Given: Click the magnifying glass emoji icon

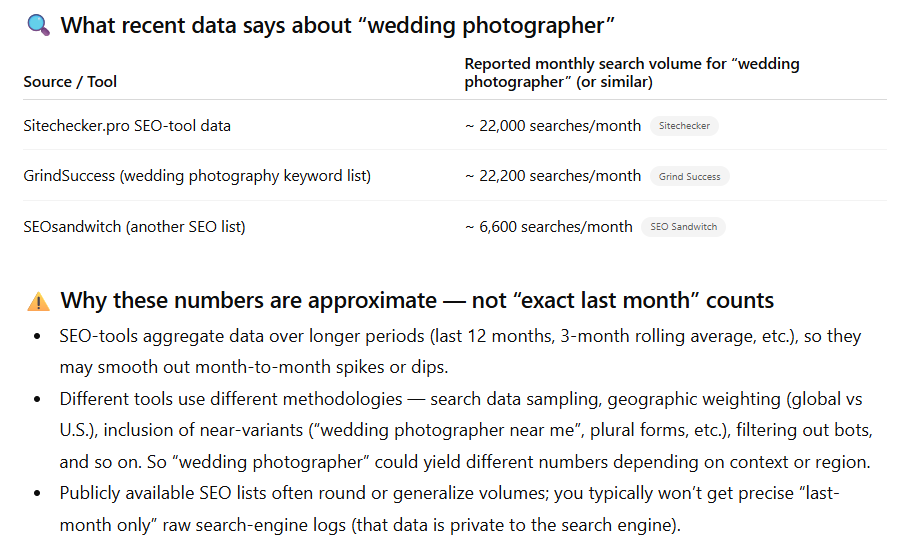Looking at the screenshot, I should click(38, 26).
